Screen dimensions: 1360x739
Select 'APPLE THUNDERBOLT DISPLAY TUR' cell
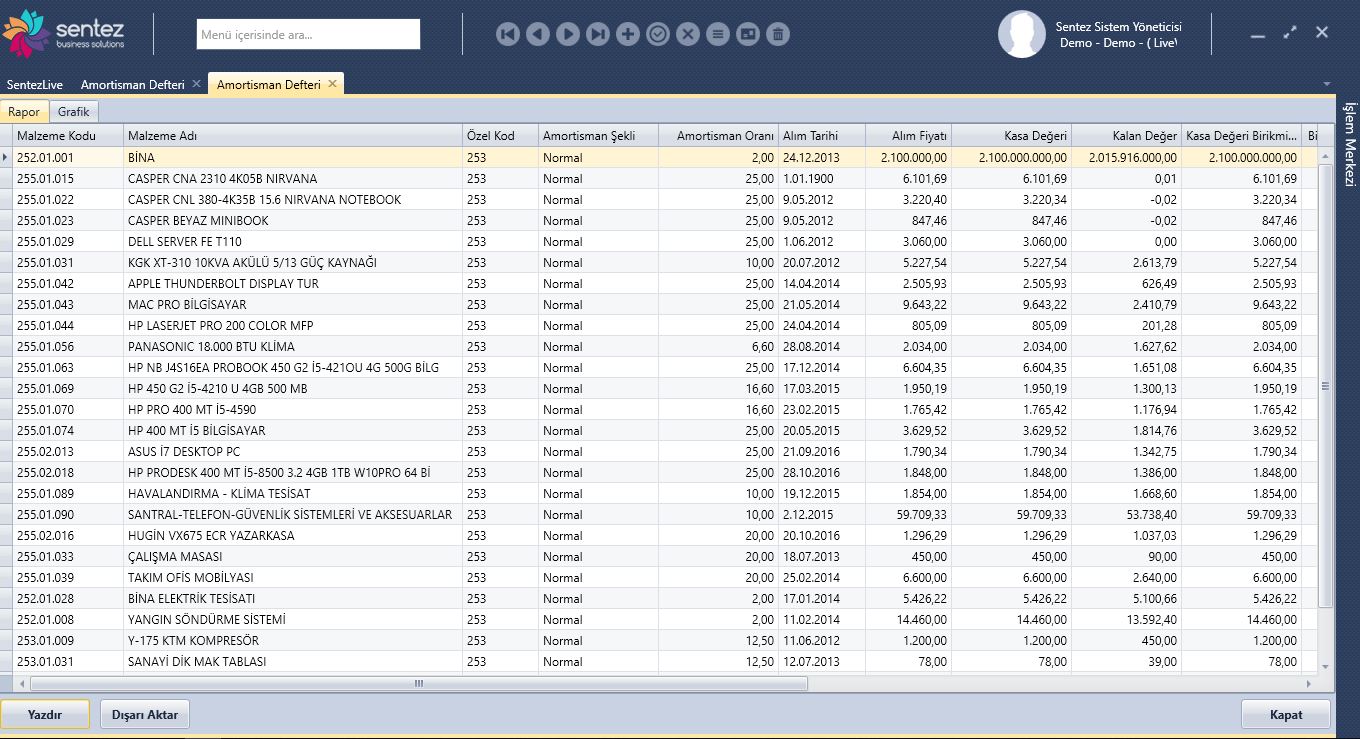[293, 283]
